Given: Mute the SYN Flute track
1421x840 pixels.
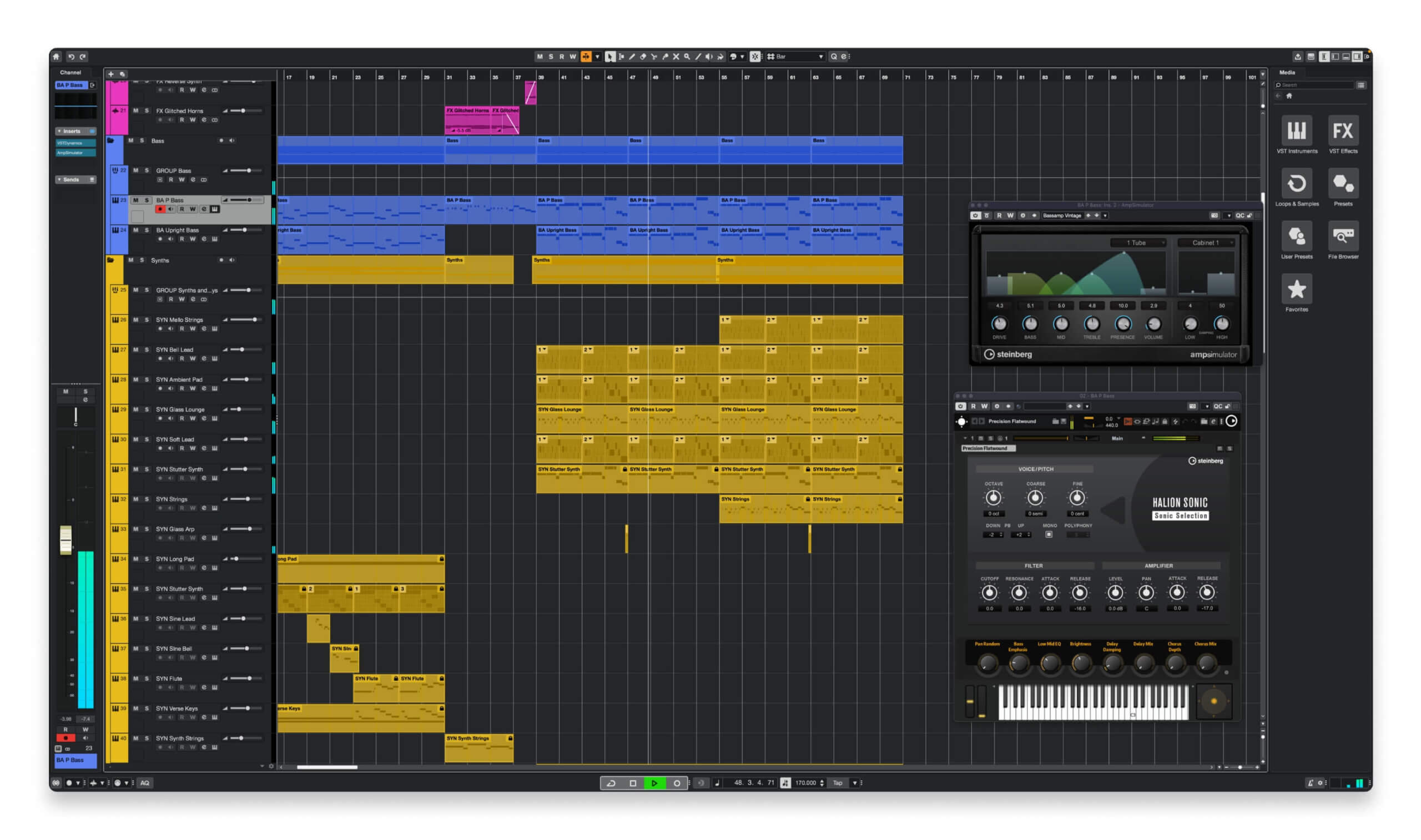Looking at the screenshot, I should click(136, 677).
